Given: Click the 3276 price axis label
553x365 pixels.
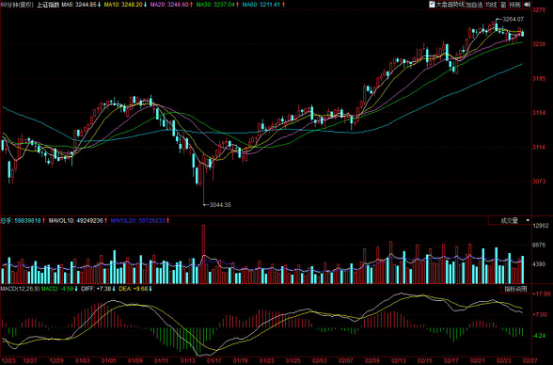Looking at the screenshot, I should coord(539,10).
